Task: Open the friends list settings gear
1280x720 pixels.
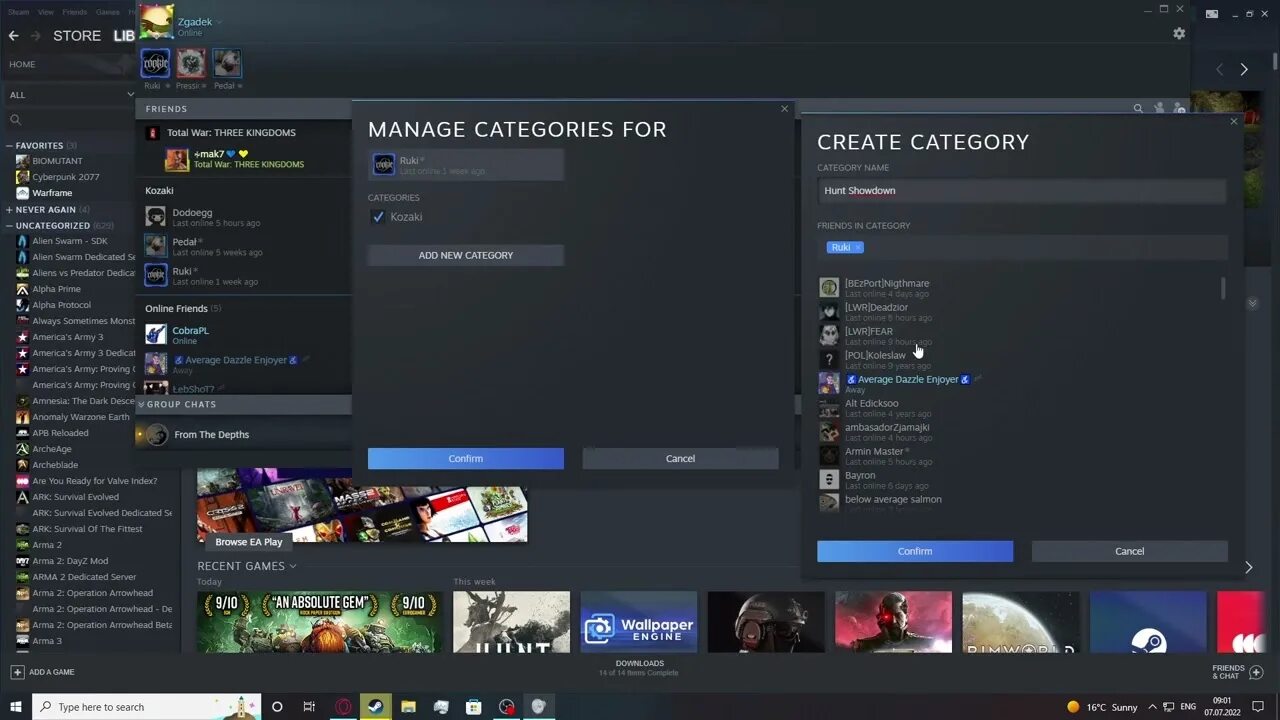Action: pyautogui.click(x=1179, y=33)
